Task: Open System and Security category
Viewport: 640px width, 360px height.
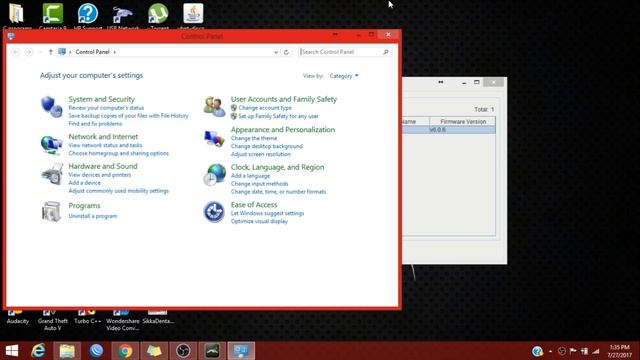Action: pyautogui.click(x=102, y=99)
